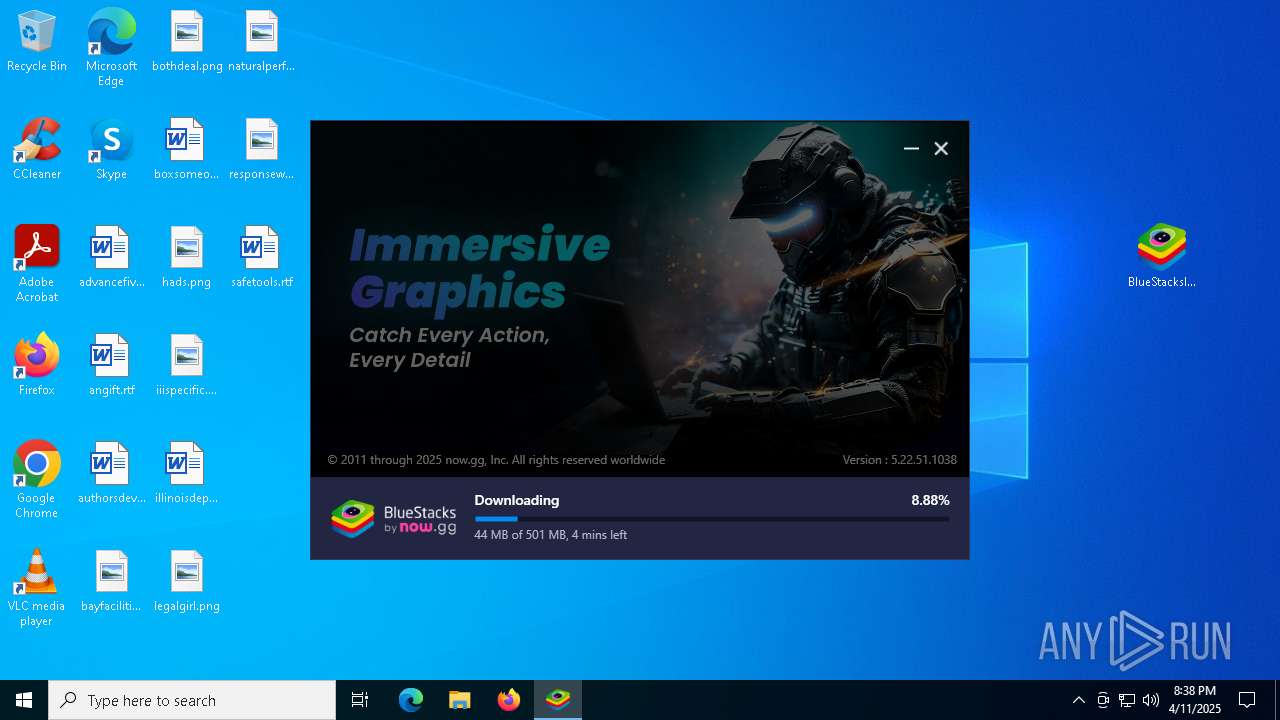This screenshot has height=720, width=1280.
Task: Open CCleaner desktop shortcut
Action: coord(37,149)
